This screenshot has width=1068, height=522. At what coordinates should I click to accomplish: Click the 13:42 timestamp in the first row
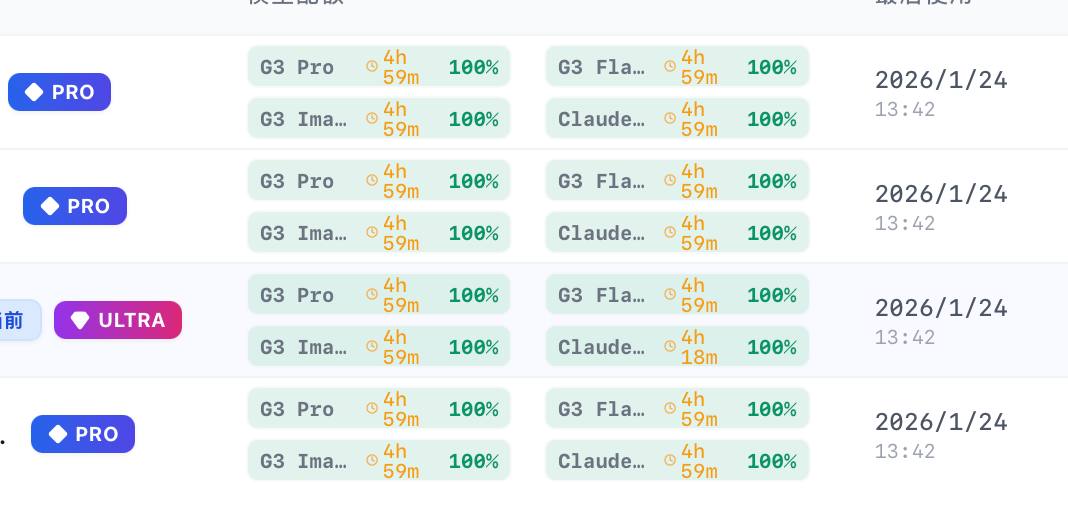[905, 110]
